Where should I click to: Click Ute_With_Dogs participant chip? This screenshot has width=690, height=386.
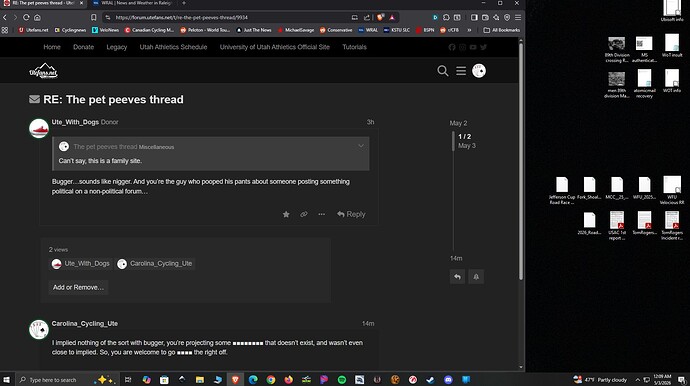pyautogui.click(x=81, y=264)
